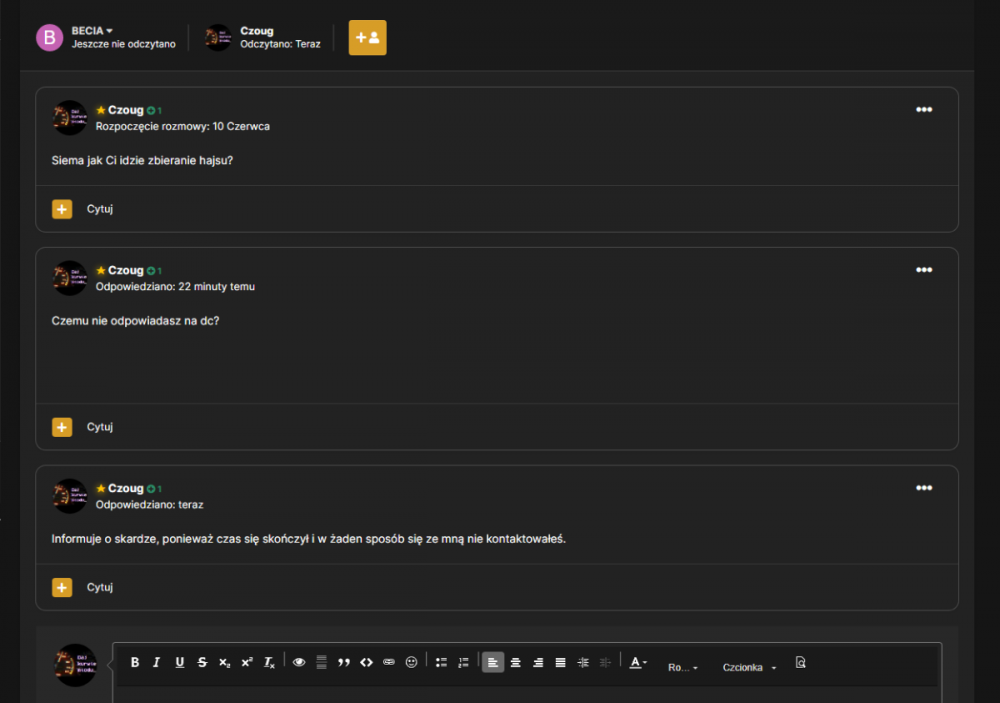Select align left paragraph option

coord(492,662)
